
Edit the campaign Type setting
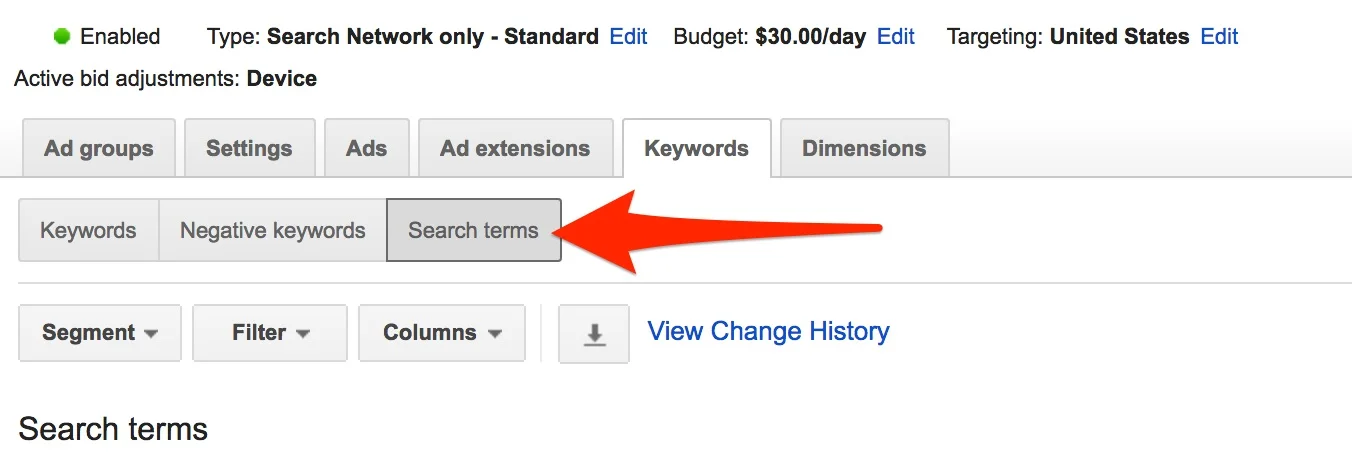[629, 37]
